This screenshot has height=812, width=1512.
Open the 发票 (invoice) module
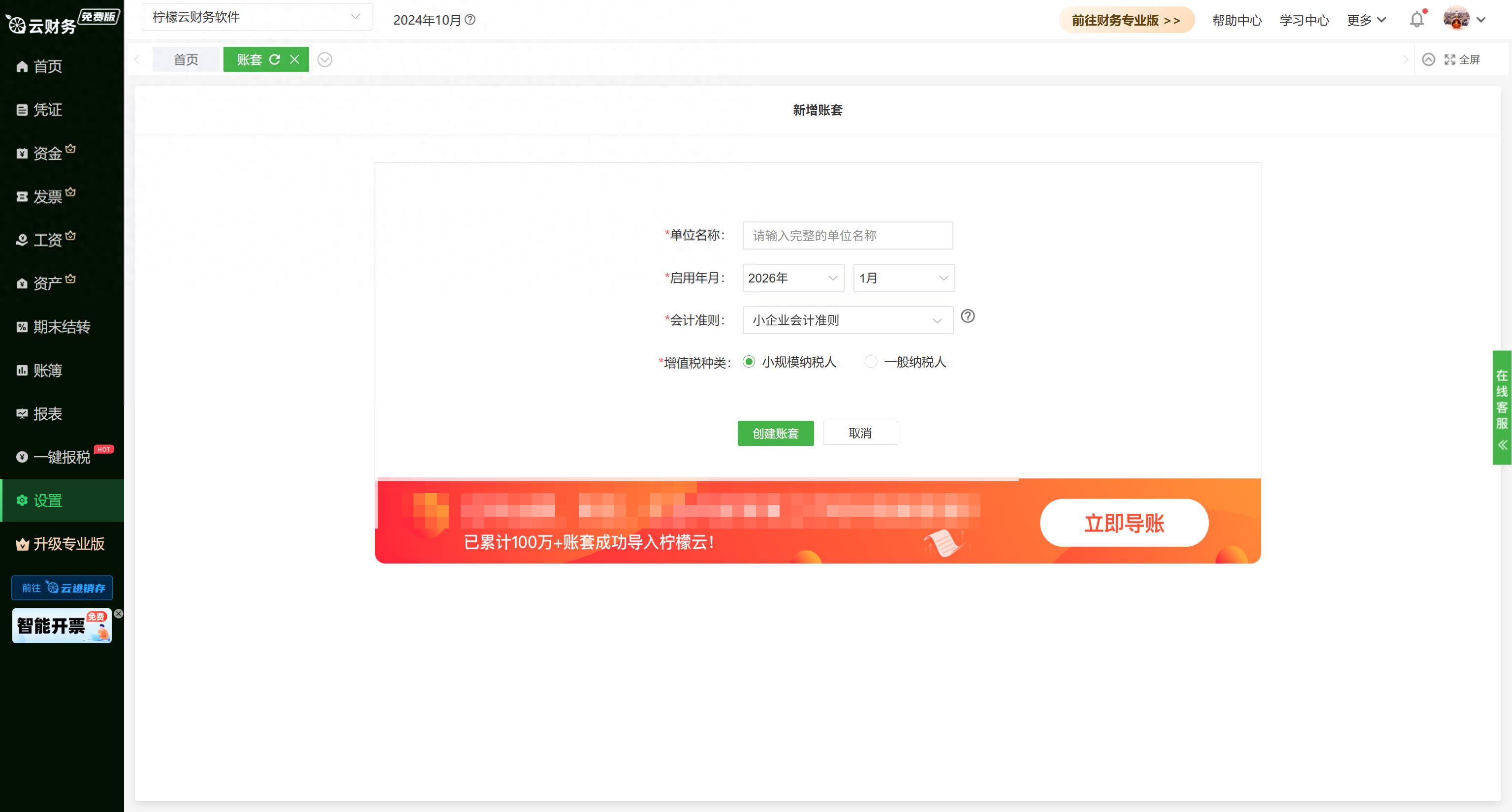[47, 196]
